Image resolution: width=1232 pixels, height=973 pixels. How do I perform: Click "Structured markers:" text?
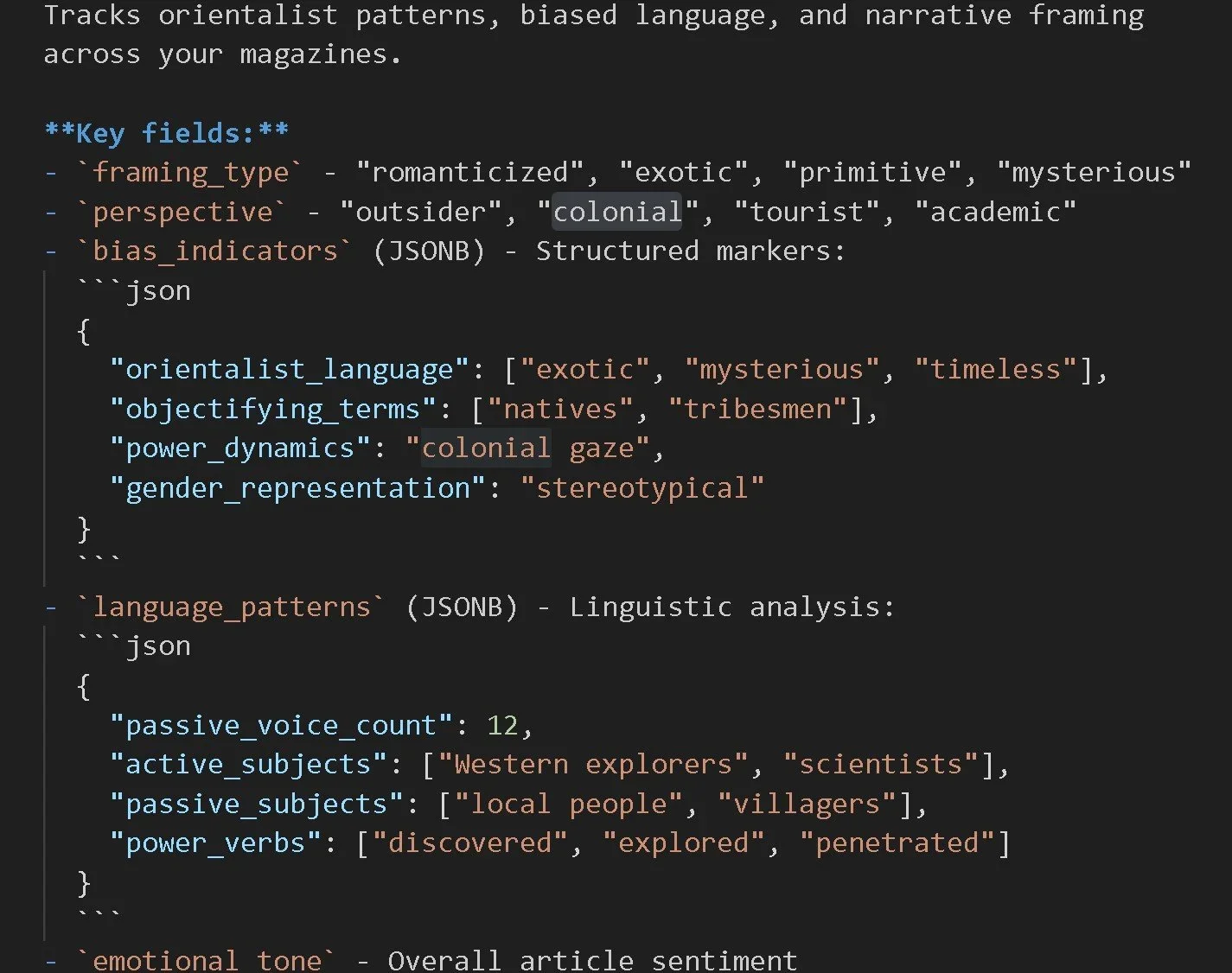pyautogui.click(x=691, y=251)
